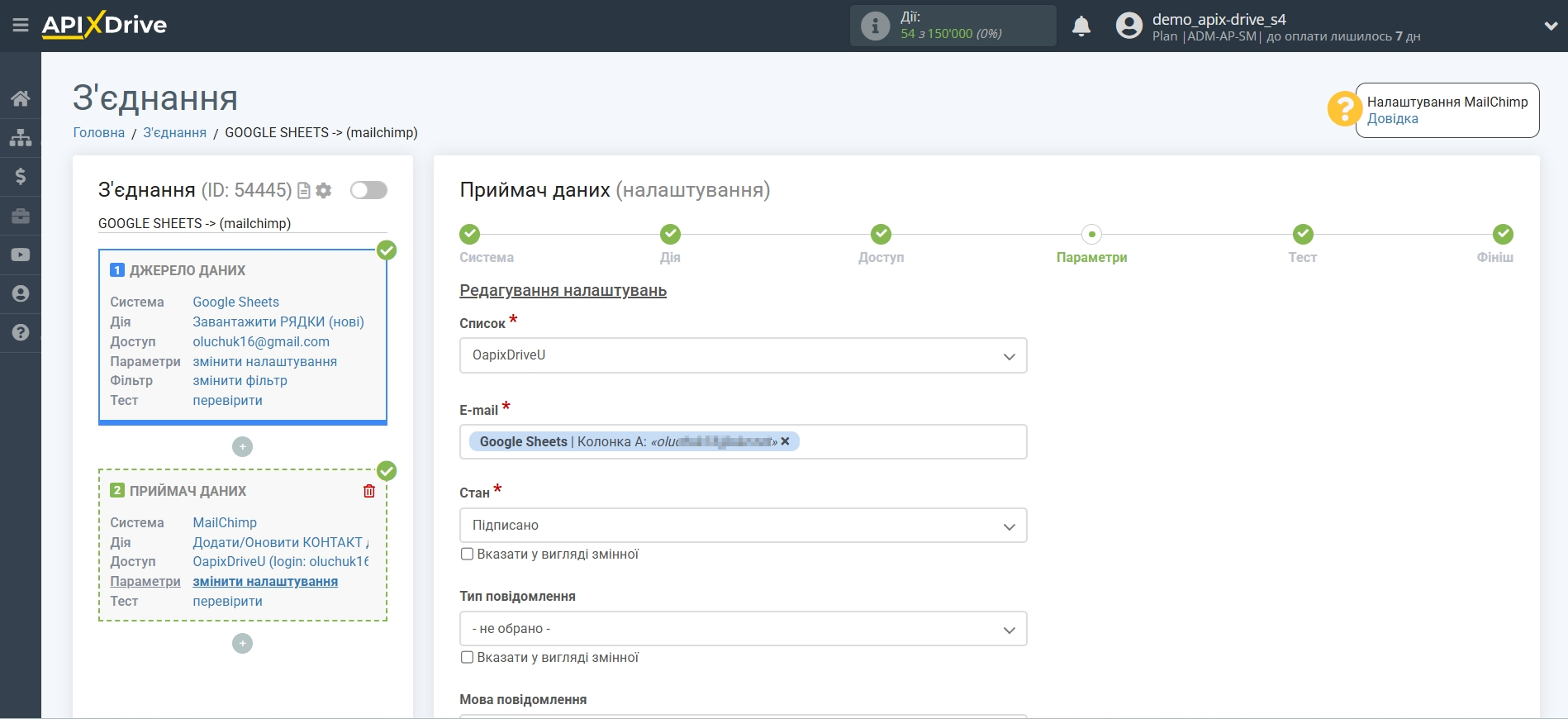Click the actions info icon
This screenshot has height=719, width=1568.
click(875, 26)
